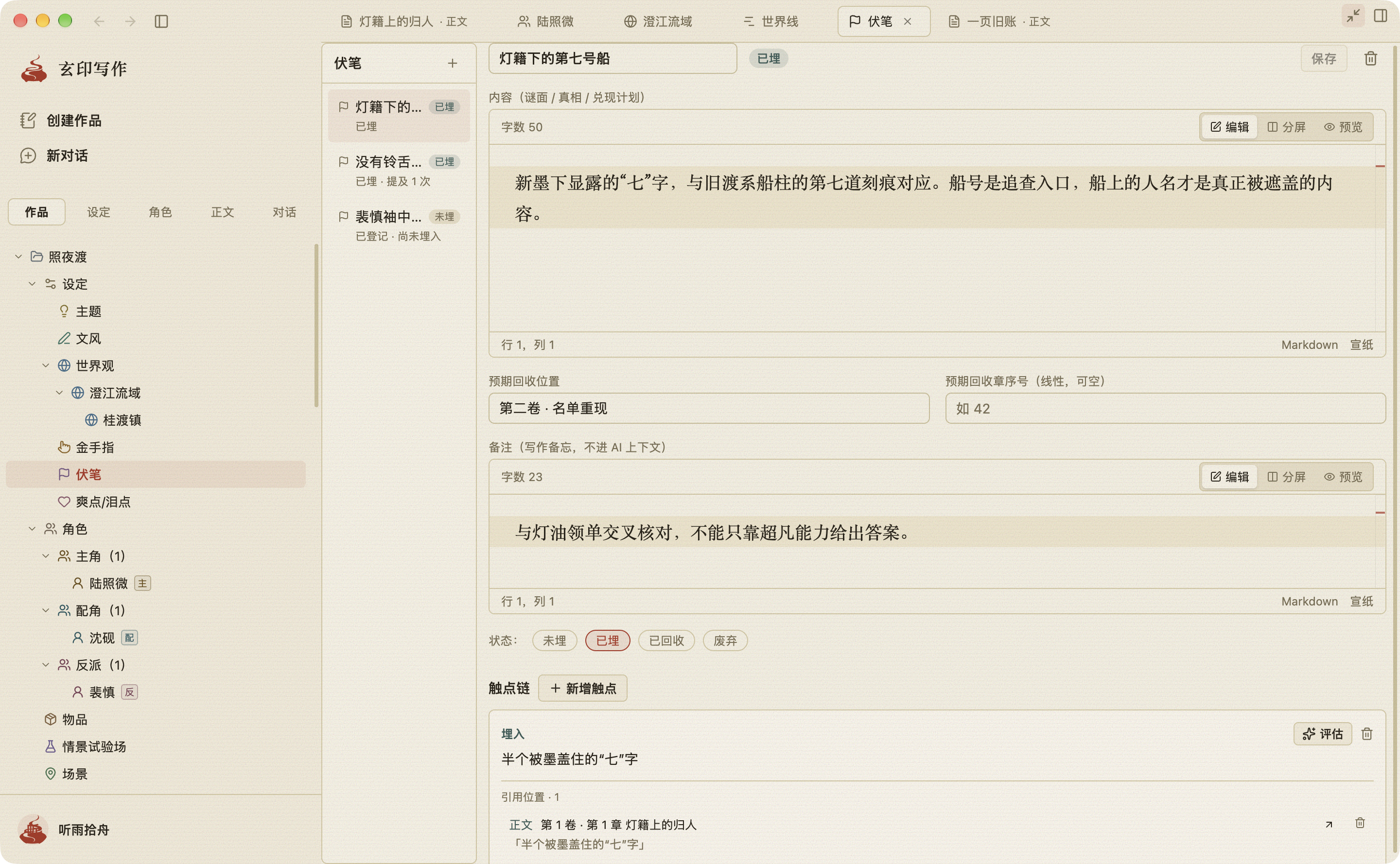1400x864 pixels.
Task: Switch 备注 editor to 分屏 mode
Action: [x=1286, y=477]
